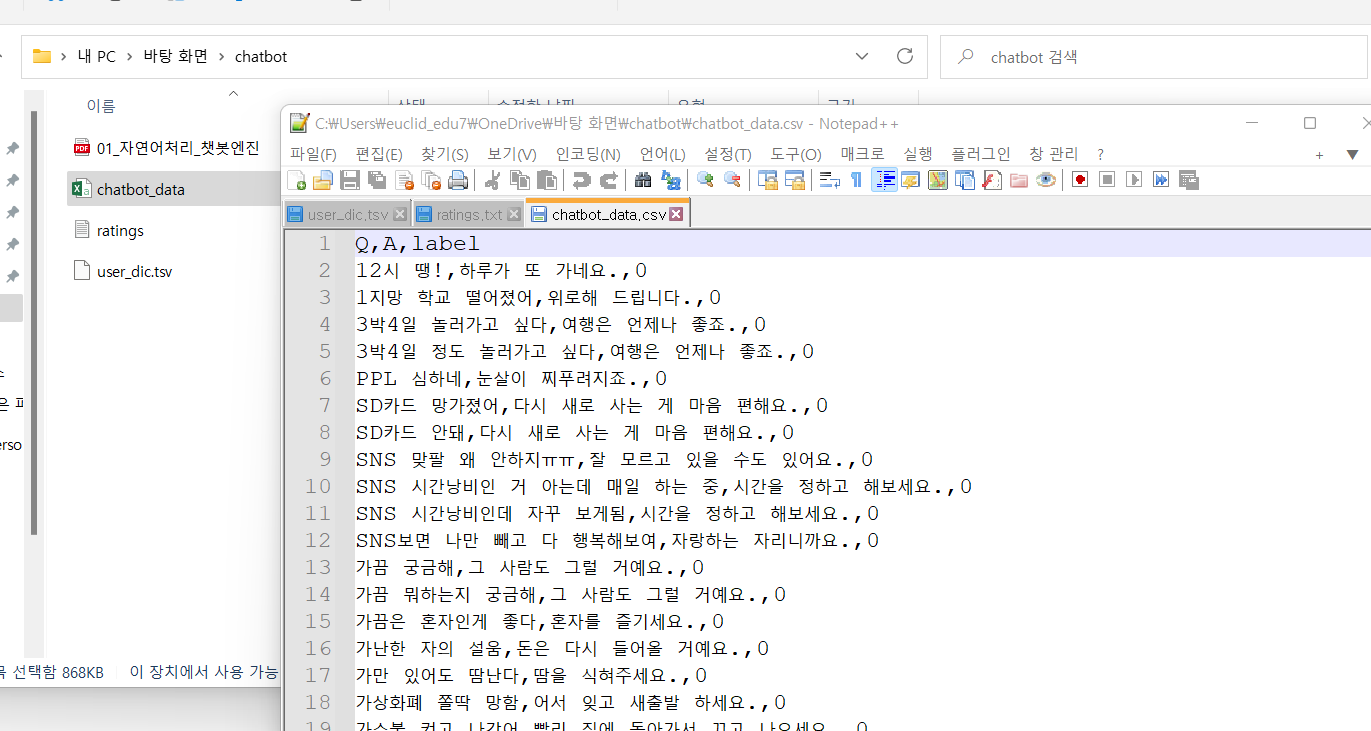Open the user-defined language dialog icon

tap(911, 180)
